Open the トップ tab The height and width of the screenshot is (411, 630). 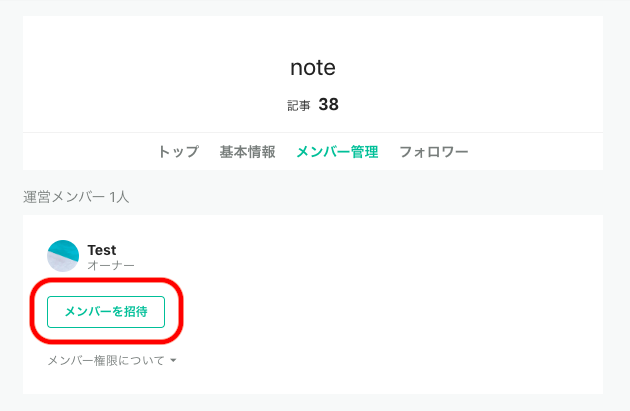178,152
